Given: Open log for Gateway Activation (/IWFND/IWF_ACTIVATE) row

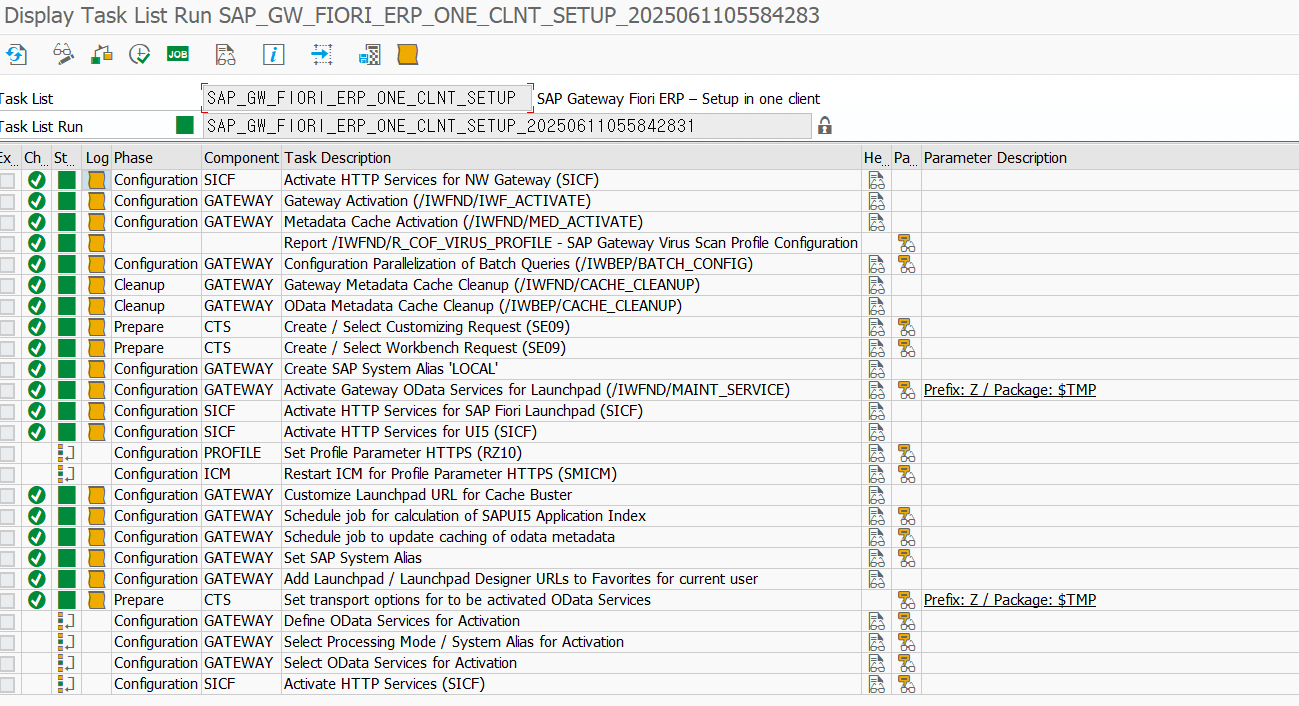Looking at the screenshot, I should point(97,201).
